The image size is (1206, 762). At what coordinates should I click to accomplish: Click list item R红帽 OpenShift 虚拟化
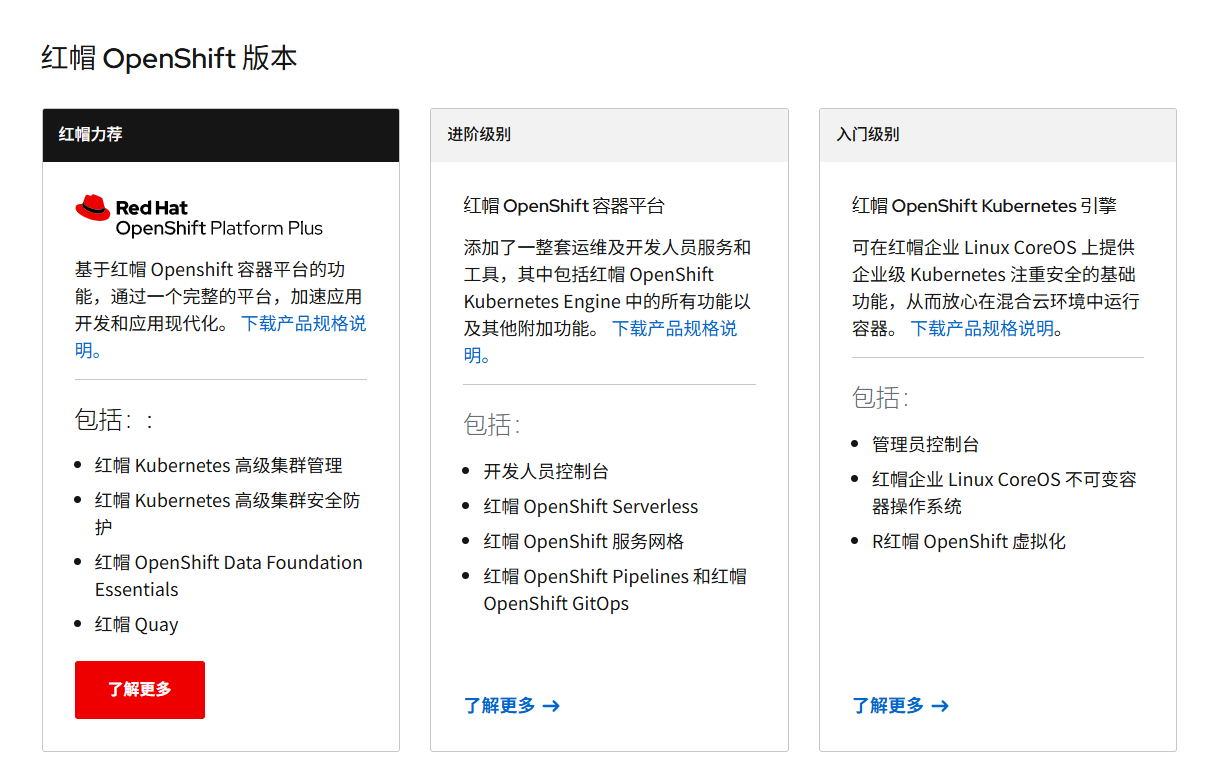click(969, 542)
